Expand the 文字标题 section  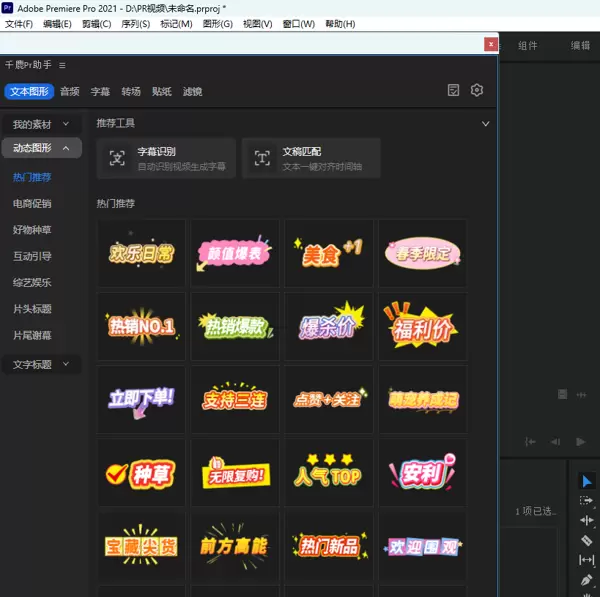tap(40, 365)
